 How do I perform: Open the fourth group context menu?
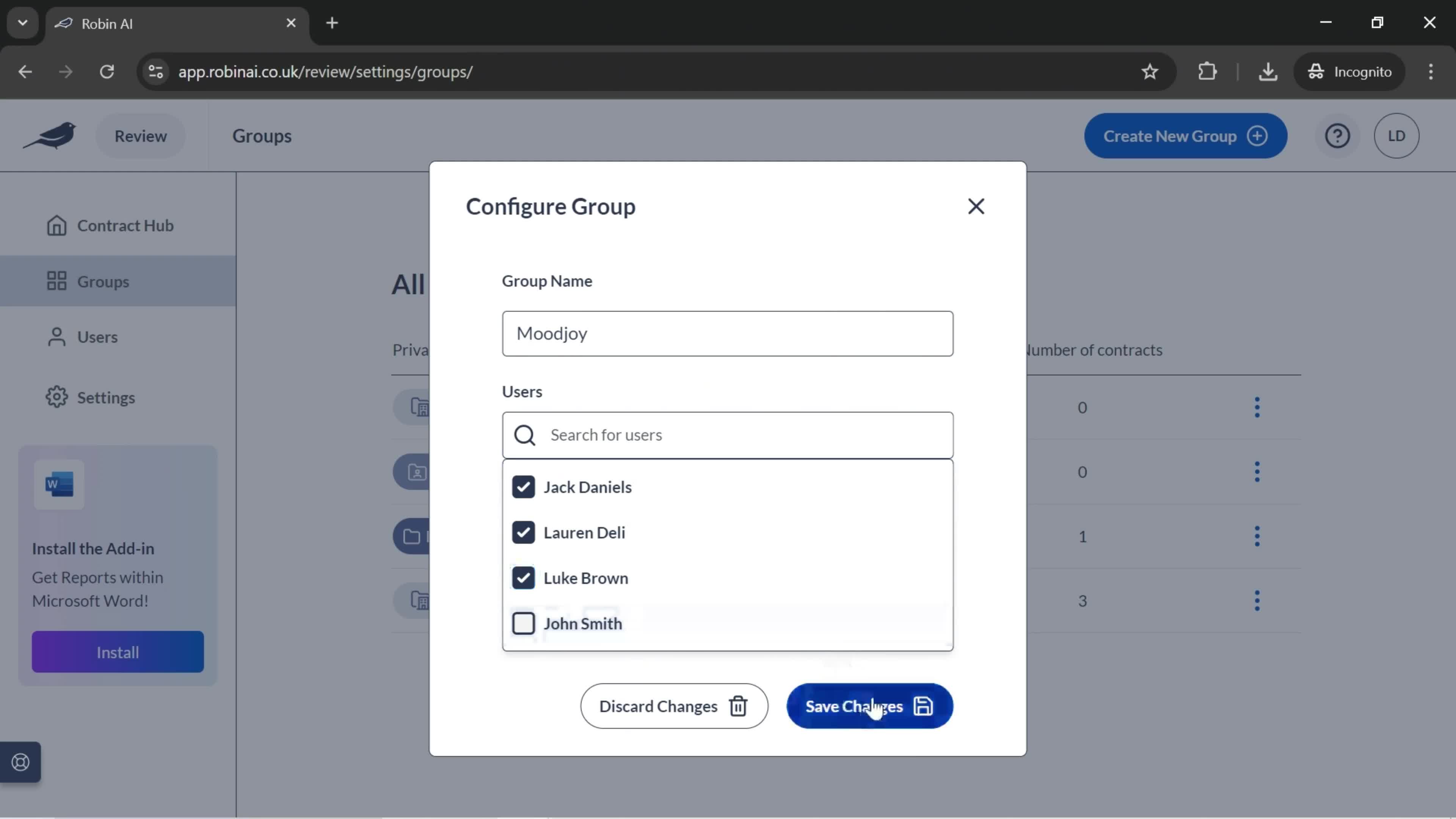[1257, 600]
